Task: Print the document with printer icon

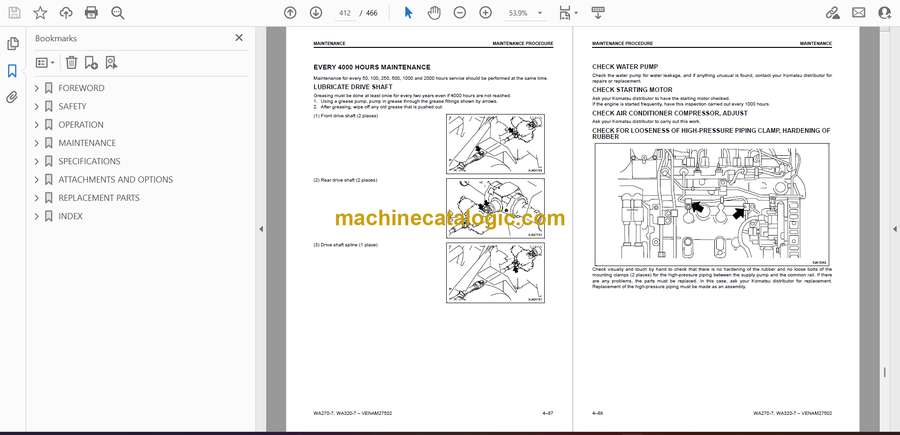Action: tap(91, 13)
